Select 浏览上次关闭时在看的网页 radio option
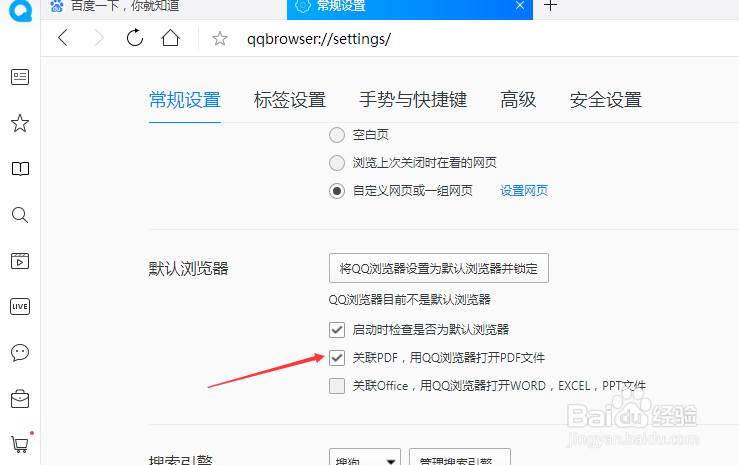The image size is (739, 465). pyautogui.click(x=337, y=163)
